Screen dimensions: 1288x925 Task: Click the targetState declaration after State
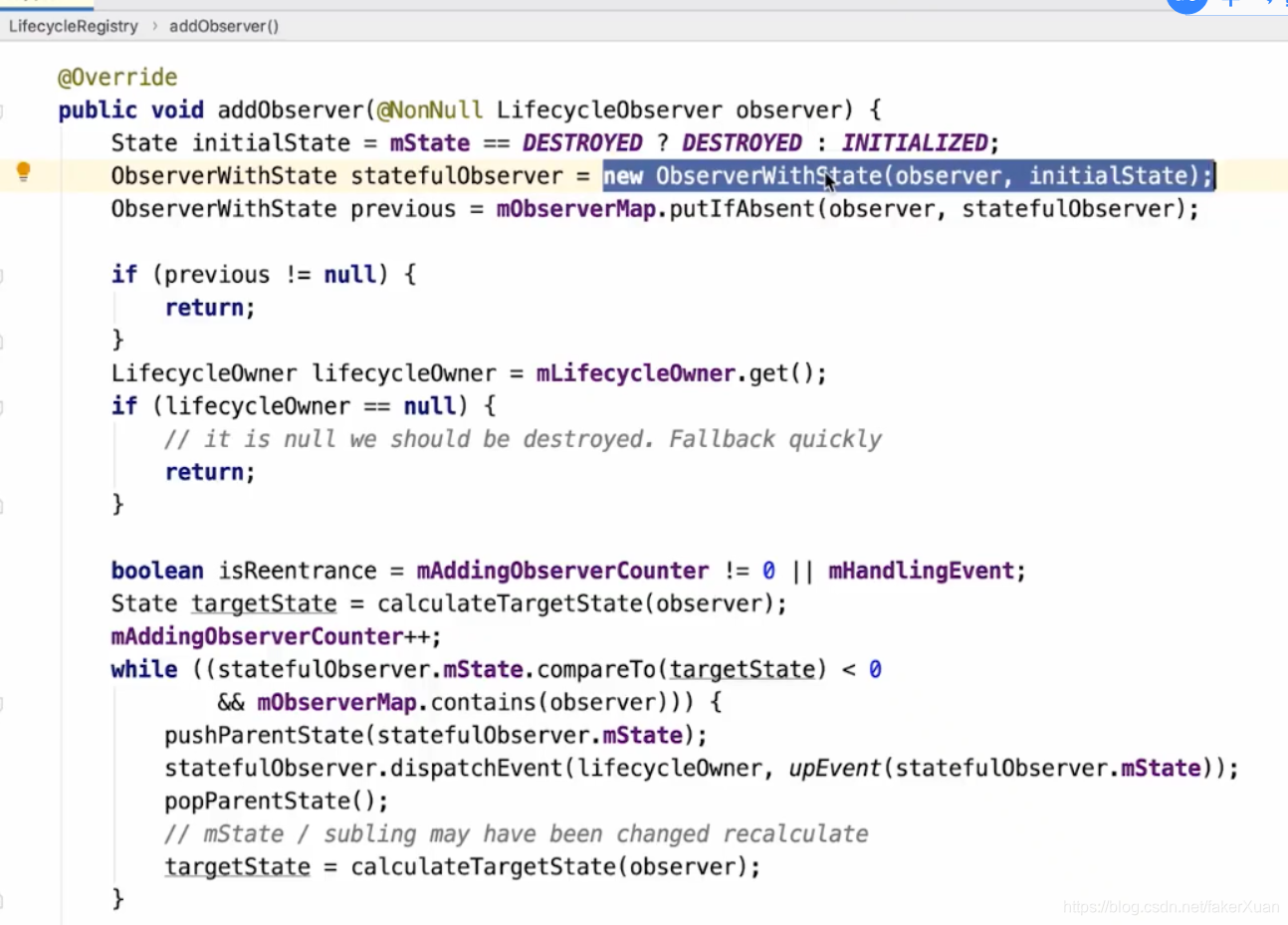(x=264, y=603)
